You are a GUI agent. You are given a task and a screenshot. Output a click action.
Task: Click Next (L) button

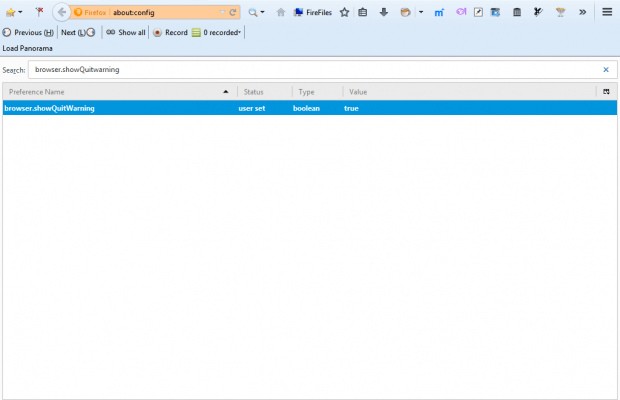(78, 32)
